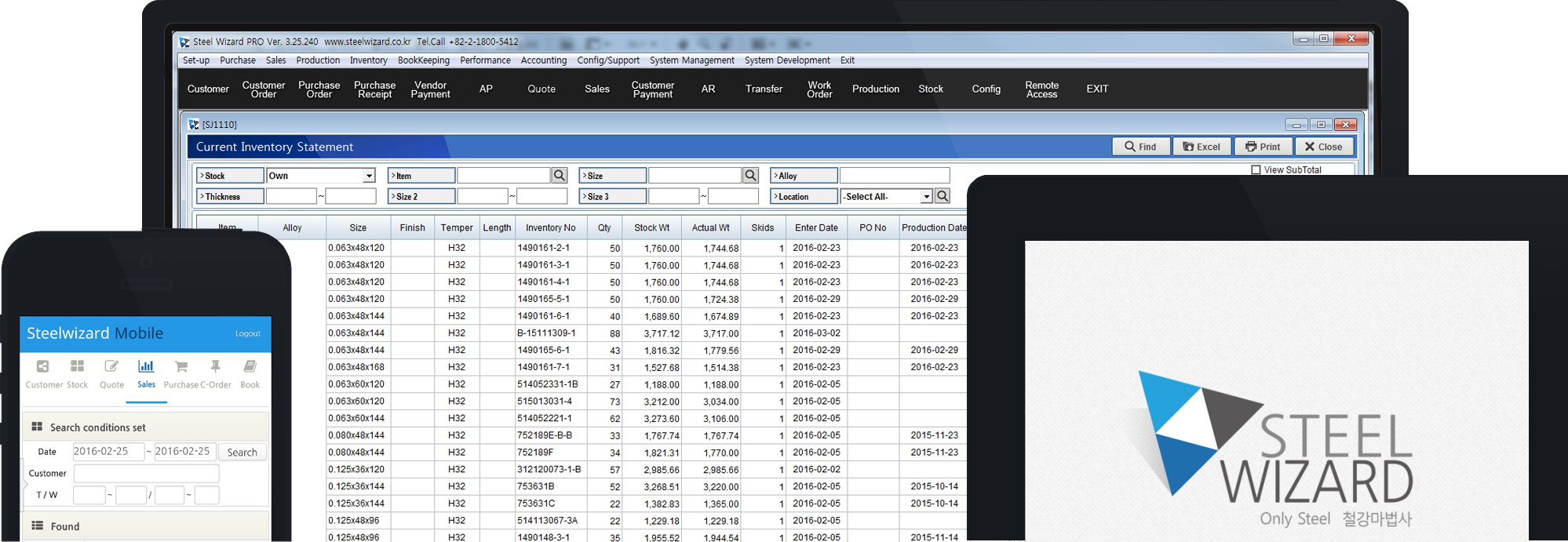Select inventory row 1490161-2-1
Image resolution: width=1568 pixels, height=542 pixels.
click(647, 248)
